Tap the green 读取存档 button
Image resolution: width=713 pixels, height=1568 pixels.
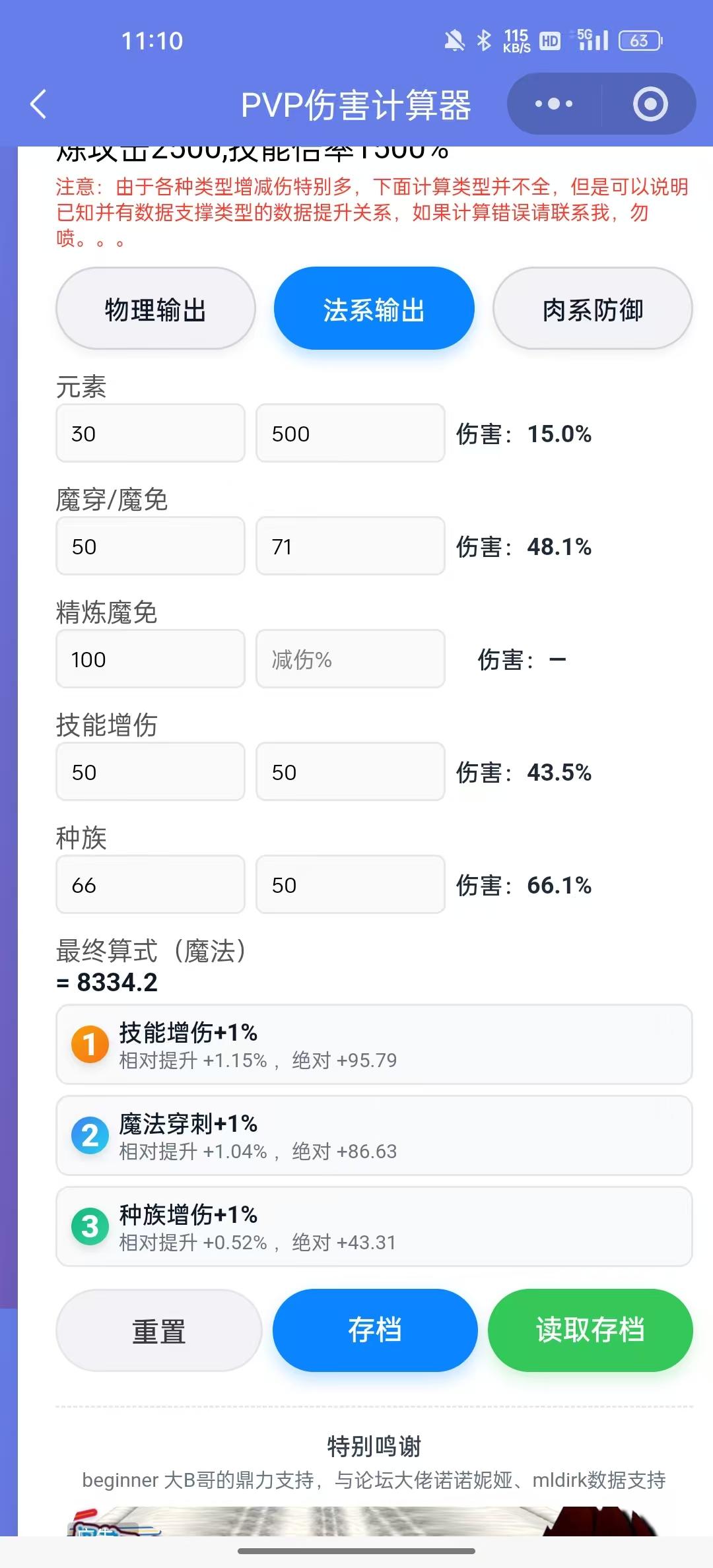tap(590, 1329)
